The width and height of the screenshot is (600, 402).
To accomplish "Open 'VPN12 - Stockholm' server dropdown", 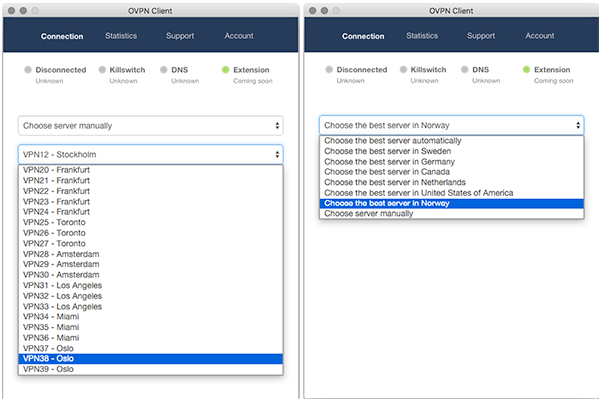I will tap(150, 155).
